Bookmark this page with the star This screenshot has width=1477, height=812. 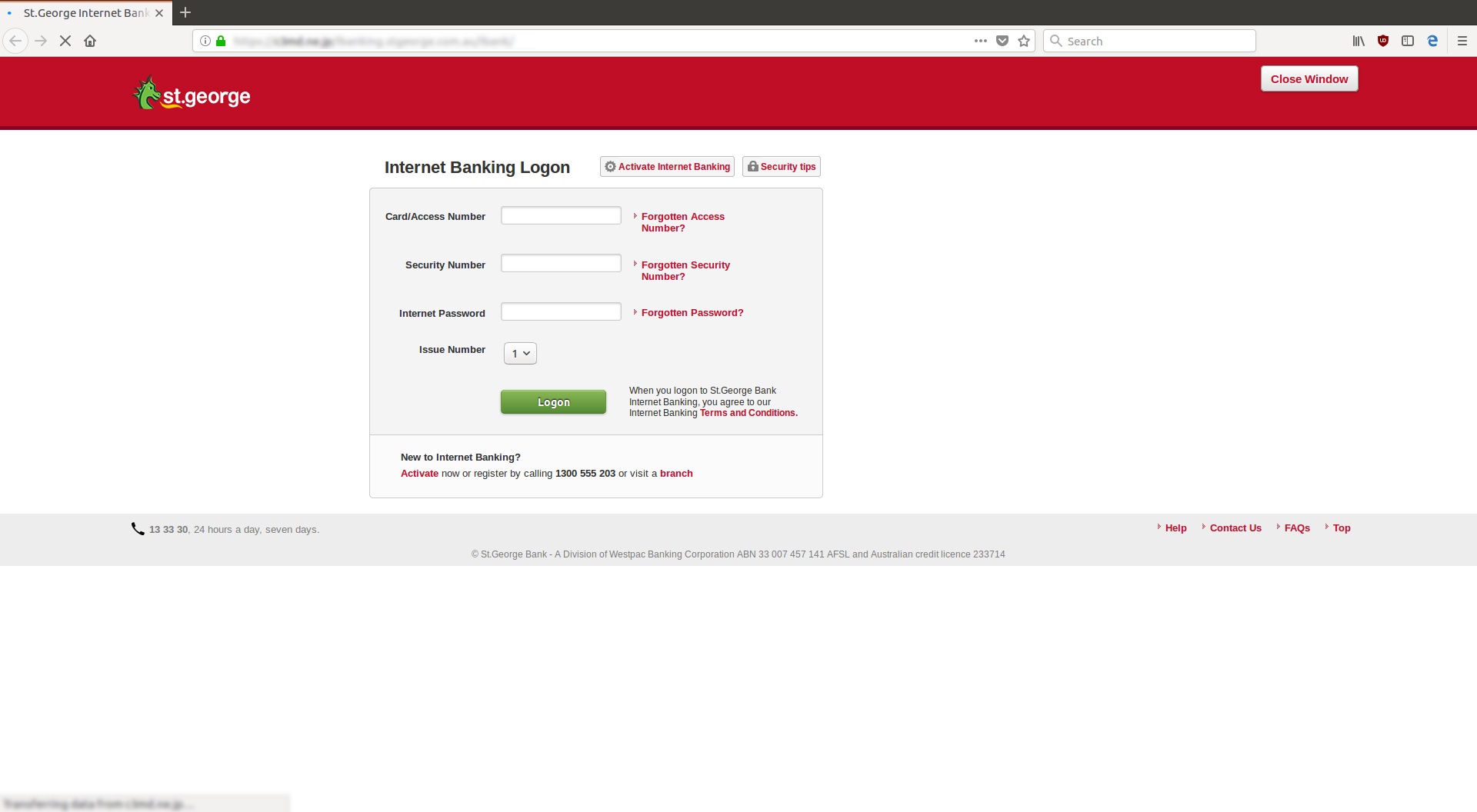pos(1024,41)
